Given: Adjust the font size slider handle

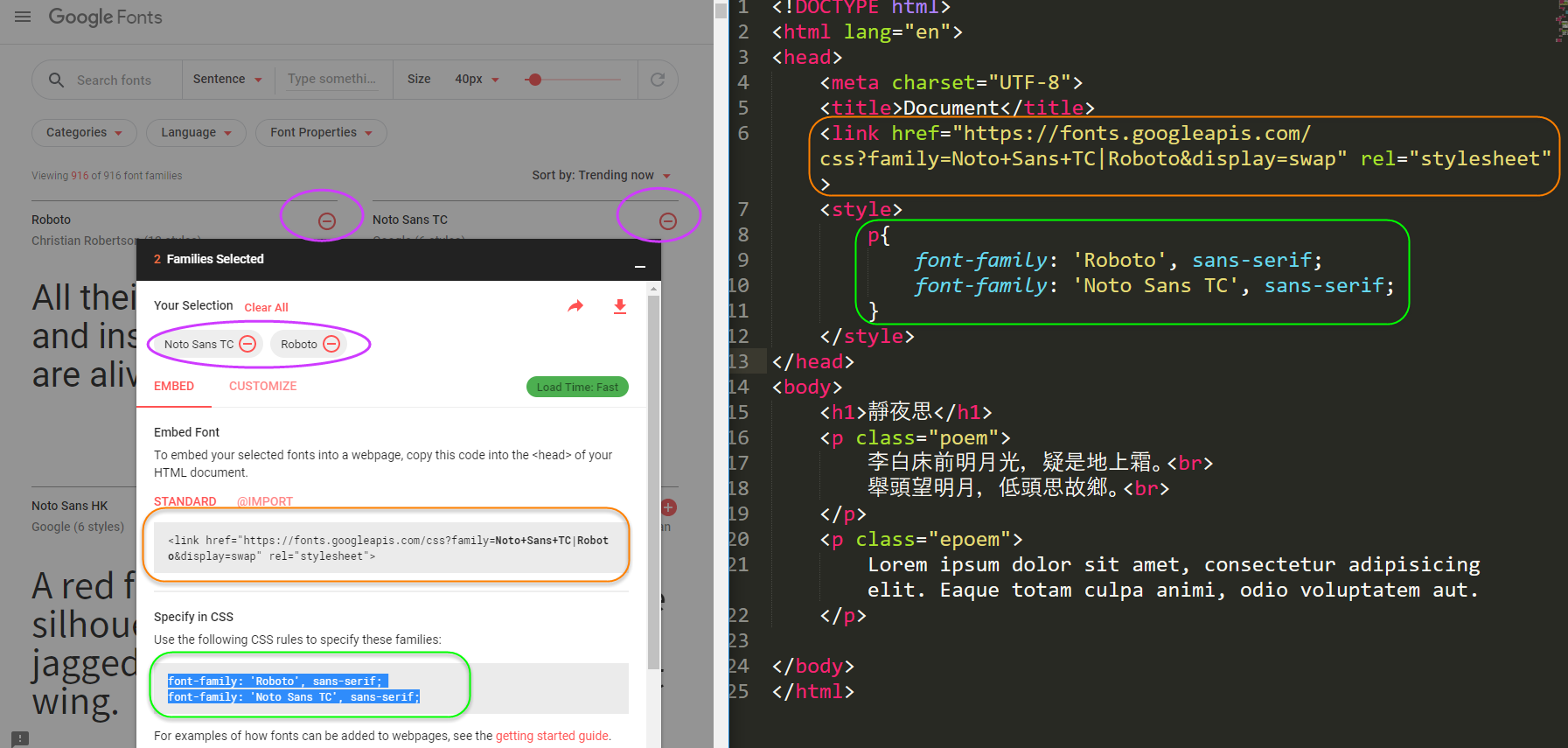Looking at the screenshot, I should point(535,80).
